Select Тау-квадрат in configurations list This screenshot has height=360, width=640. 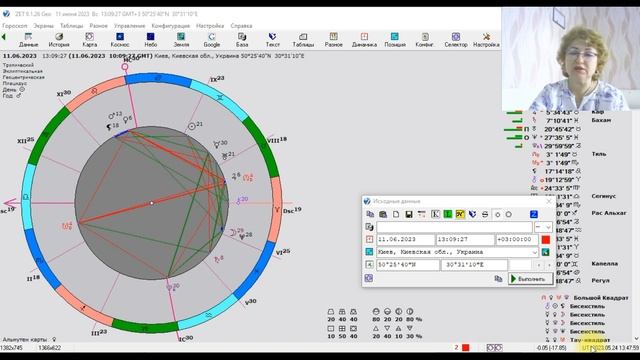pyautogui.click(x=590, y=340)
